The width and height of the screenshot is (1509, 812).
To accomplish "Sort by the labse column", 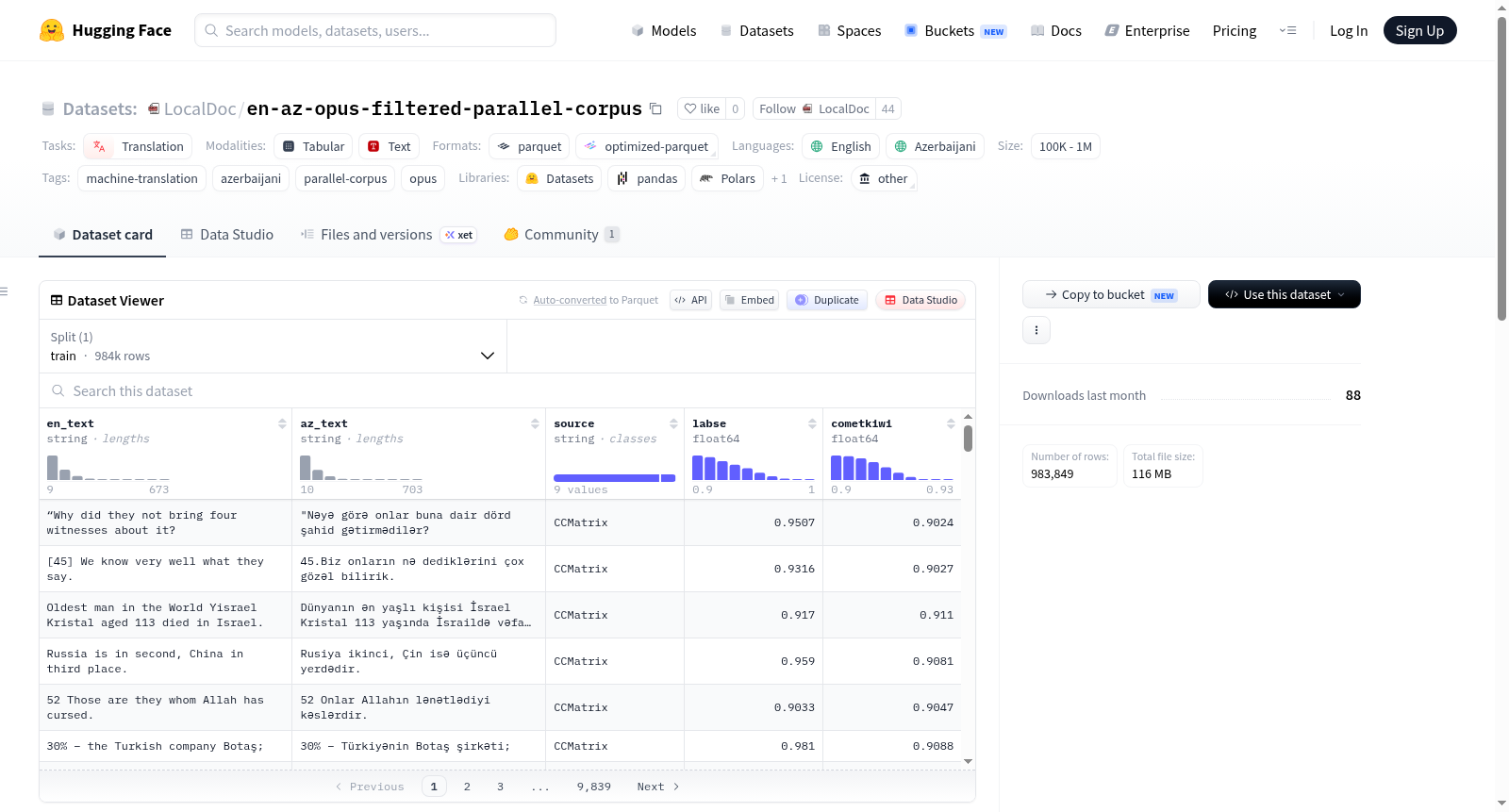I will [812, 423].
